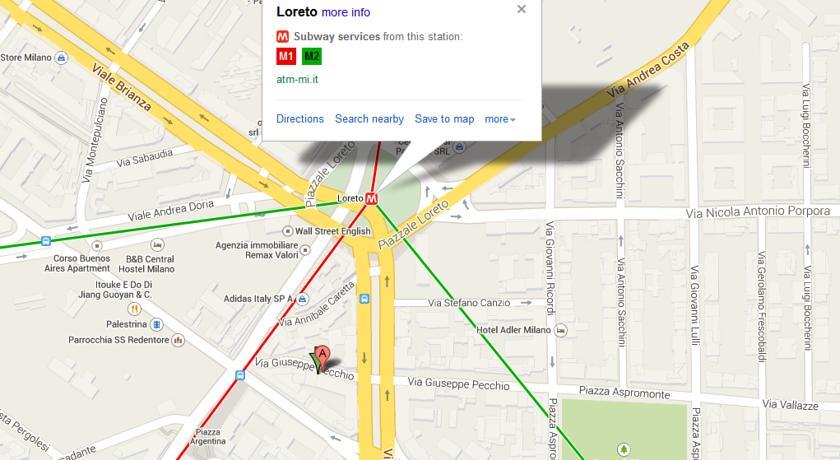Select the Agenzia immobiliare Remax Valori marker

(305, 250)
